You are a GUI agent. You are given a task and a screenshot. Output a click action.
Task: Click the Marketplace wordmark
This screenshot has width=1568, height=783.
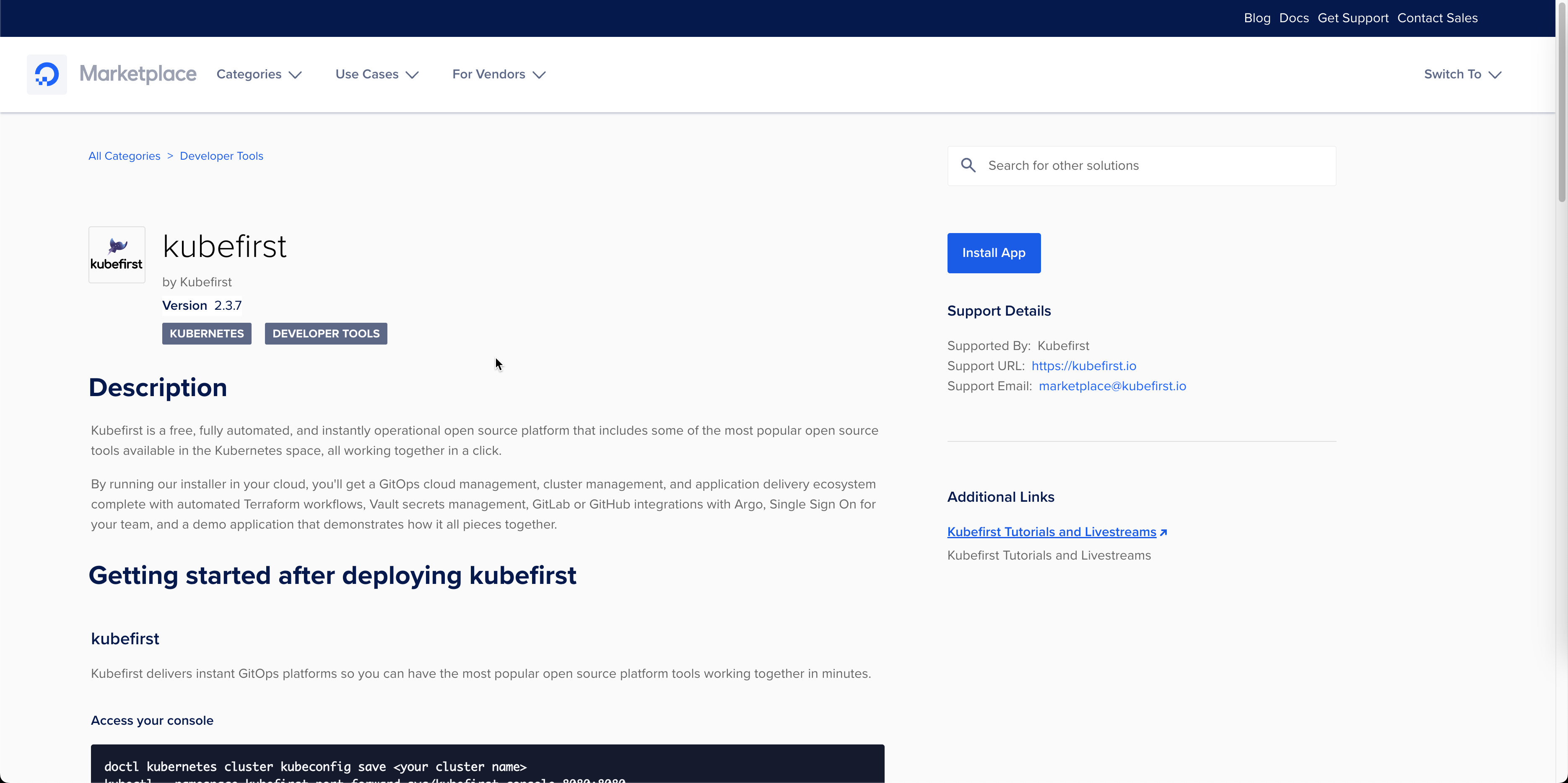point(138,74)
